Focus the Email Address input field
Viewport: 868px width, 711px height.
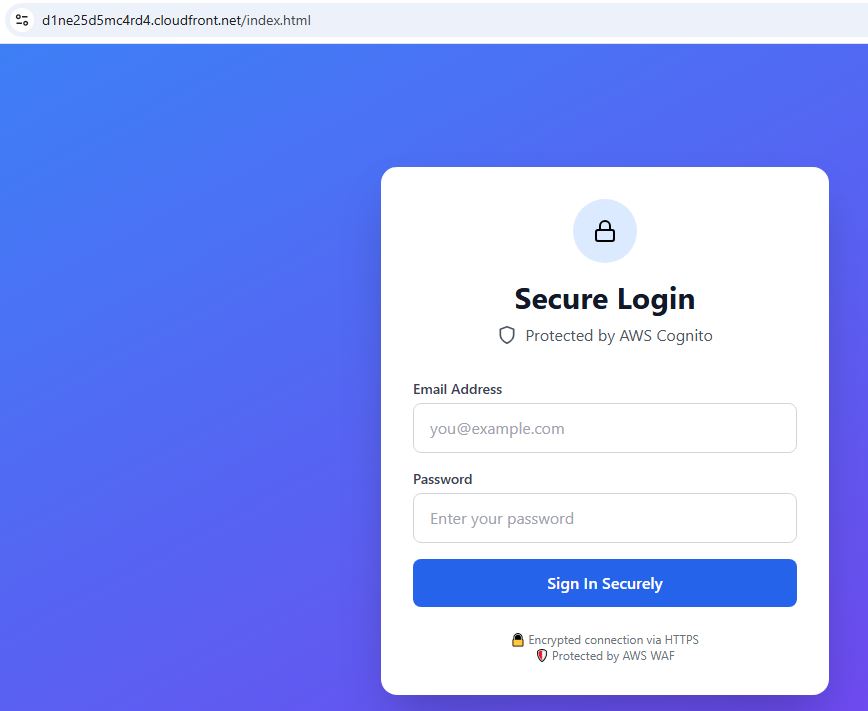604,428
